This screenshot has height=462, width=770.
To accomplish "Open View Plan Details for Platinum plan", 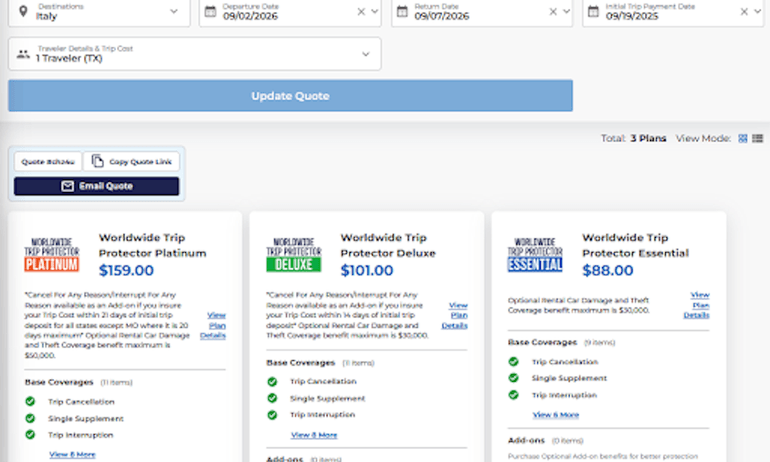I will [x=214, y=325].
